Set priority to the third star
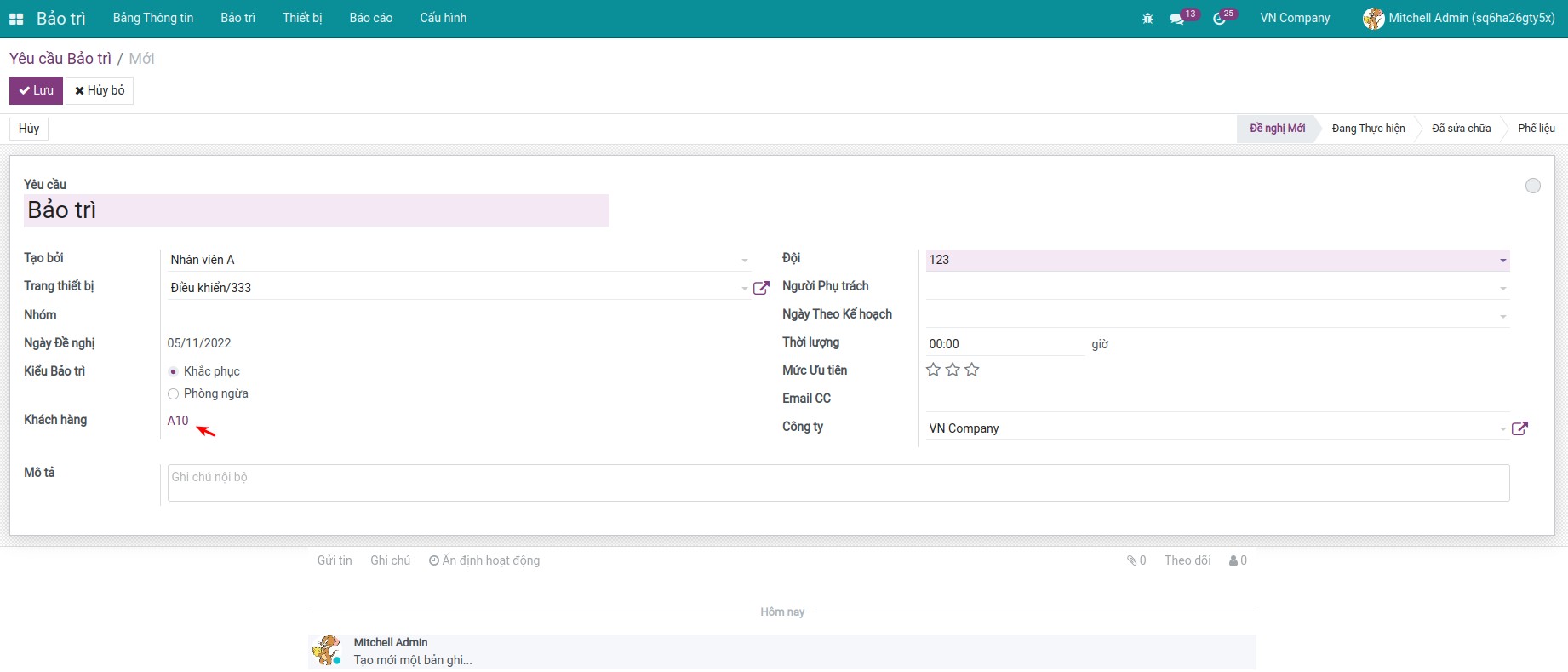The image size is (1568, 672). coord(972,370)
